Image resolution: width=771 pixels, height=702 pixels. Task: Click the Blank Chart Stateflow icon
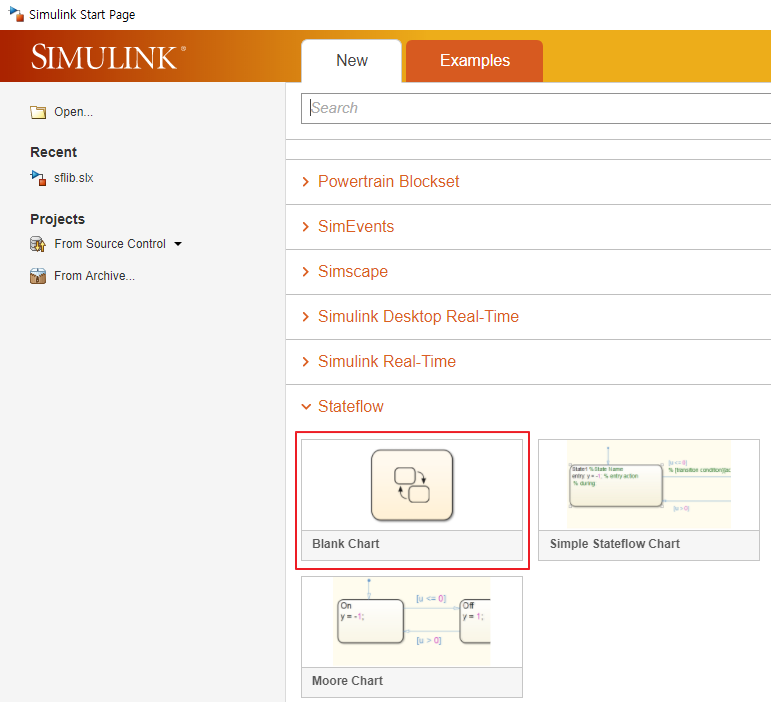pos(412,485)
